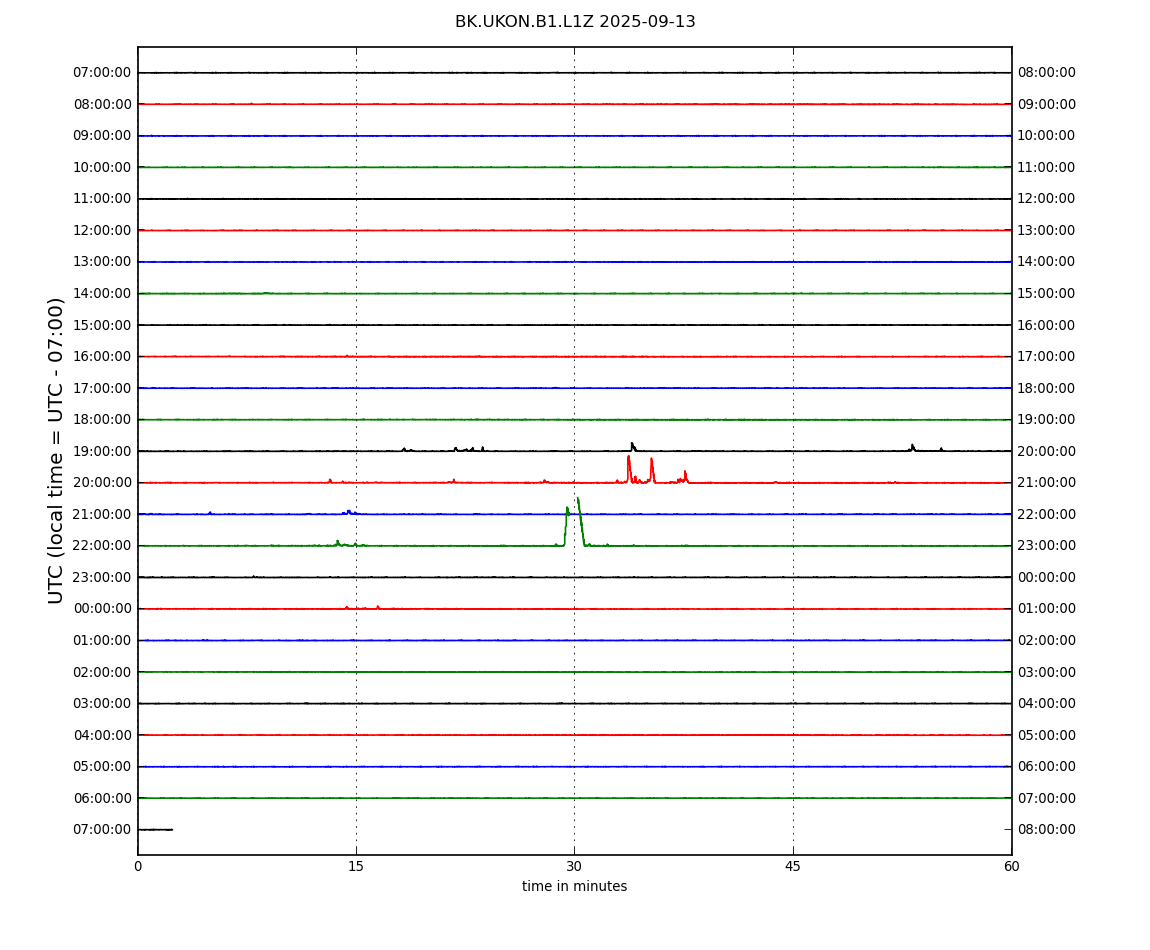Click the left-axis label 00:00:00
This screenshot has width=1150, height=950.
click(x=102, y=609)
